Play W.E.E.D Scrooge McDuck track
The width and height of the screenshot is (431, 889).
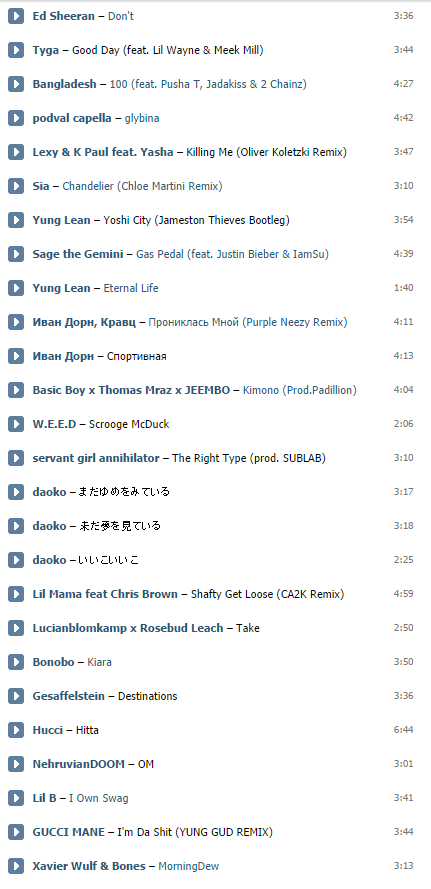pyautogui.click(x=16, y=424)
